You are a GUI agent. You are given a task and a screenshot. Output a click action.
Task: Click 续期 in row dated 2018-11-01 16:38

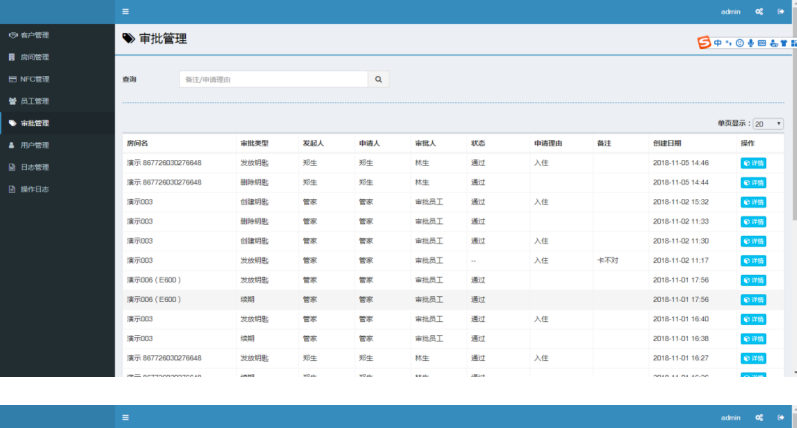point(248,339)
